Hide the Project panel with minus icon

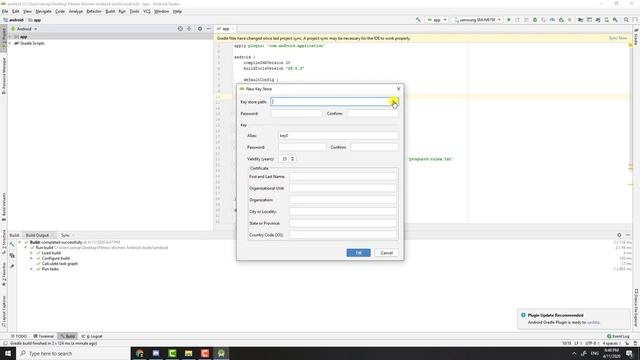209,29
